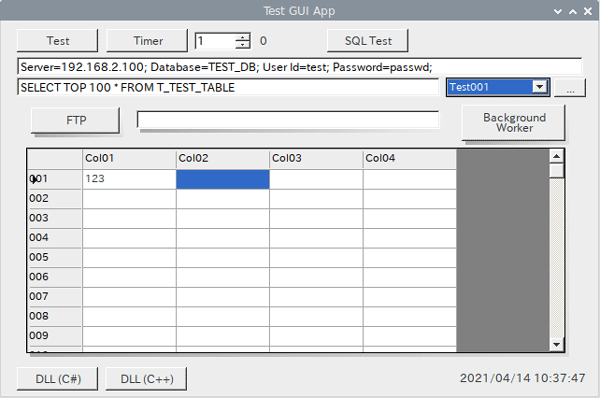The image size is (600, 398).
Task: Click the FTP button
Action: point(75,121)
